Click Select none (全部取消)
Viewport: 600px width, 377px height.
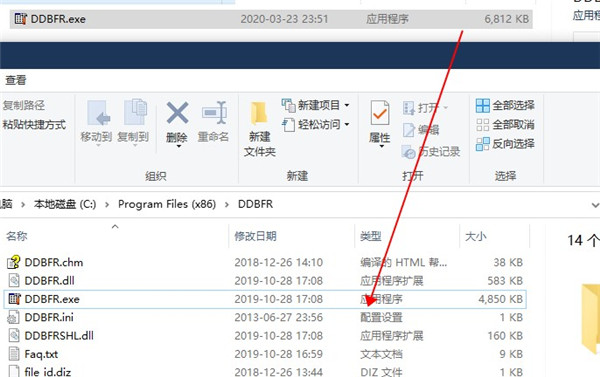click(505, 125)
